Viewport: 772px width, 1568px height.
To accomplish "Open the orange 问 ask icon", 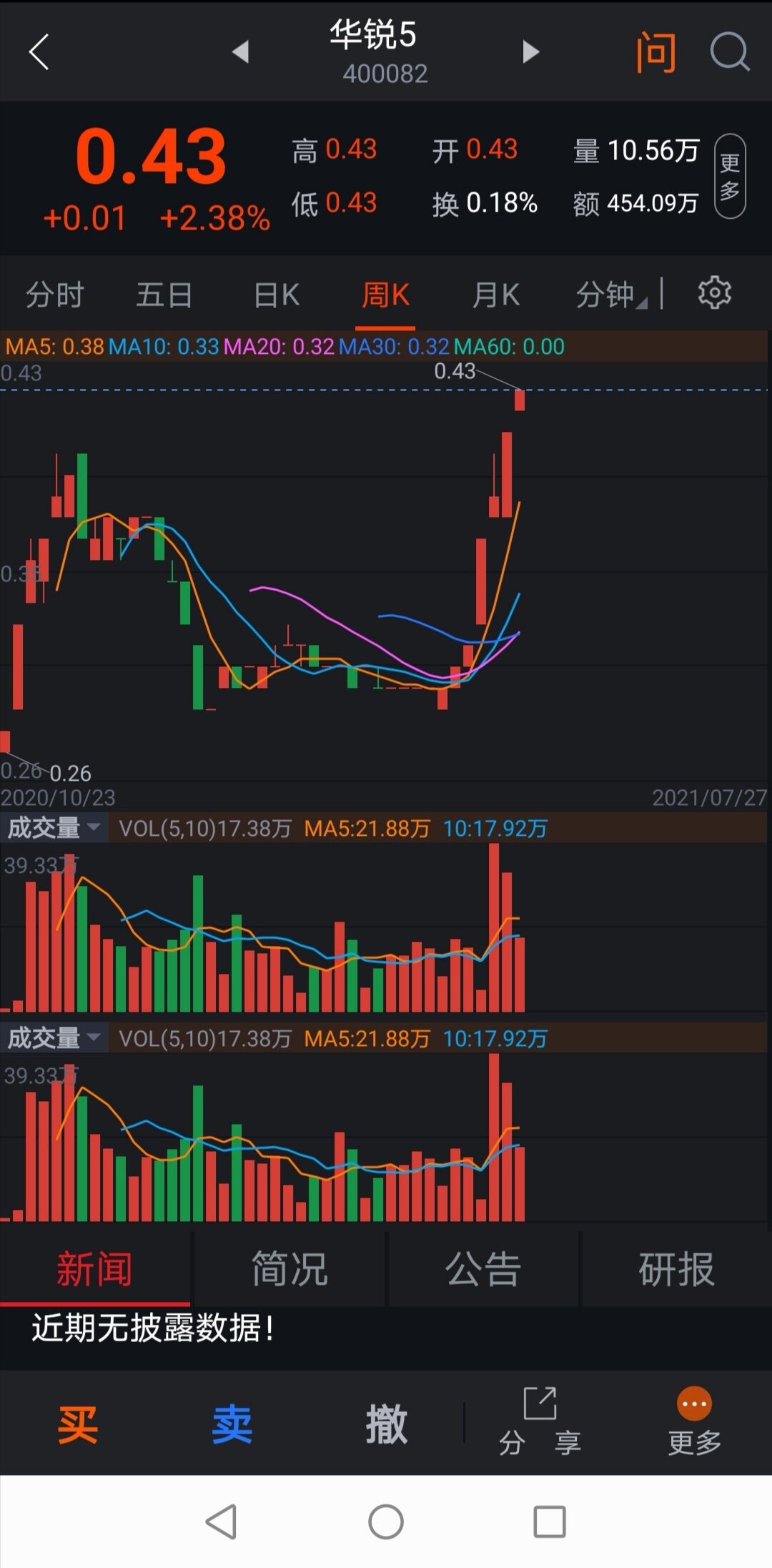I will [655, 52].
